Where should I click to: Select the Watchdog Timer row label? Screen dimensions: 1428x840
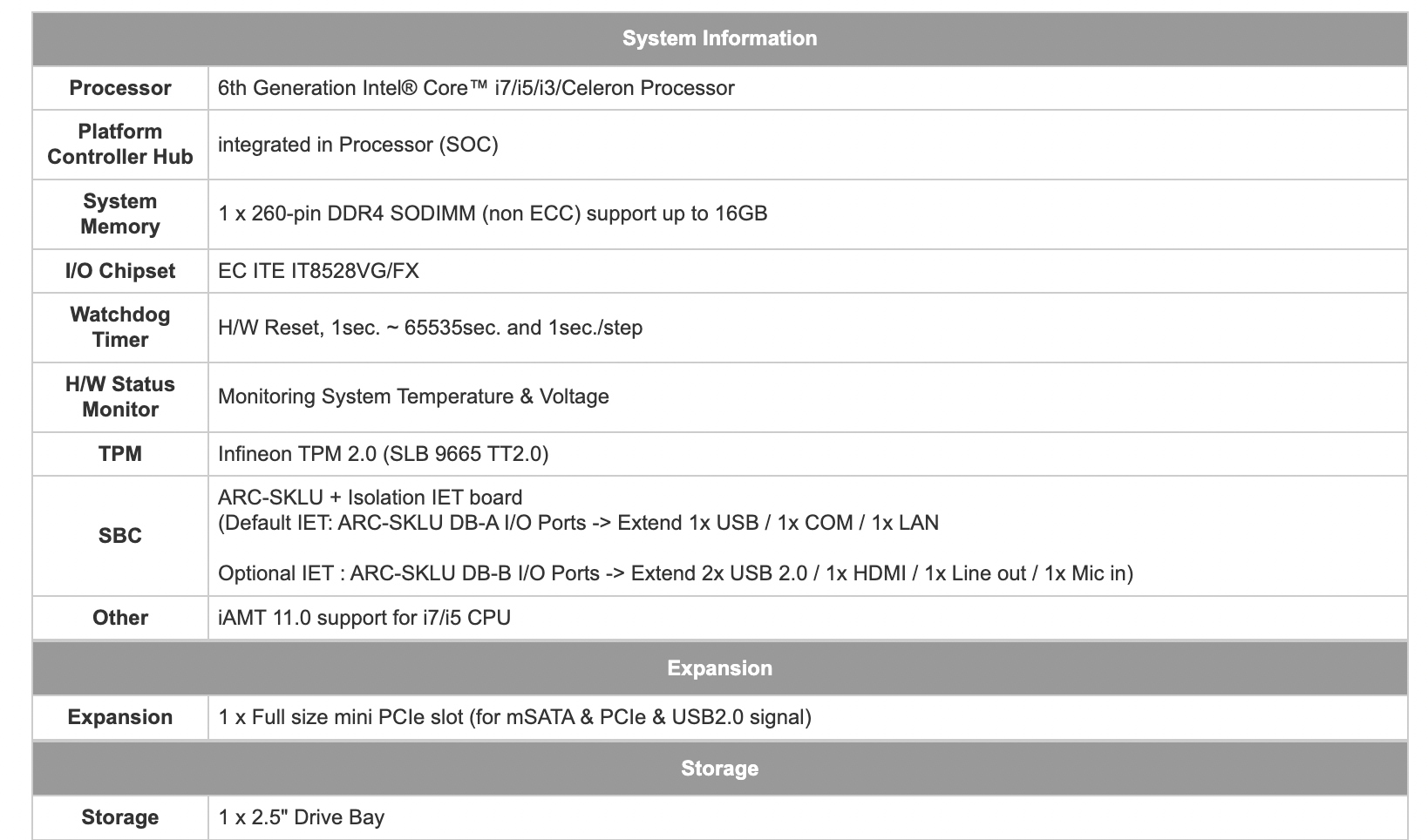click(120, 327)
